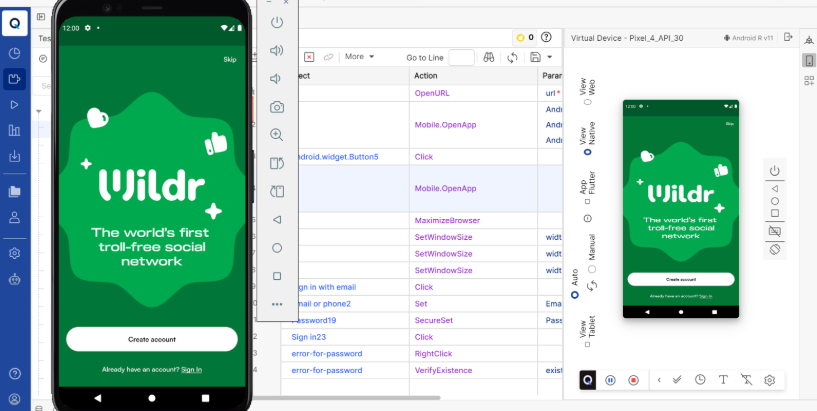Select the View Native radio option

(589, 153)
